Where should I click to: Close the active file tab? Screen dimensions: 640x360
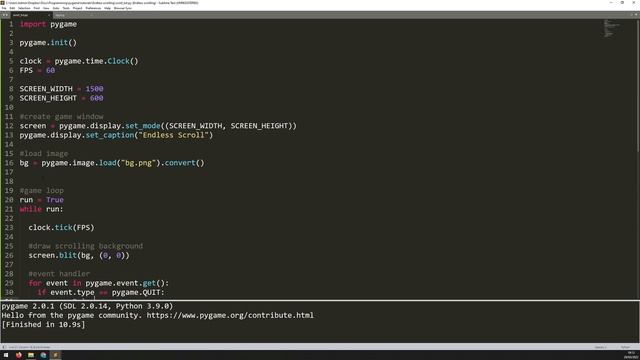pos(49,15)
